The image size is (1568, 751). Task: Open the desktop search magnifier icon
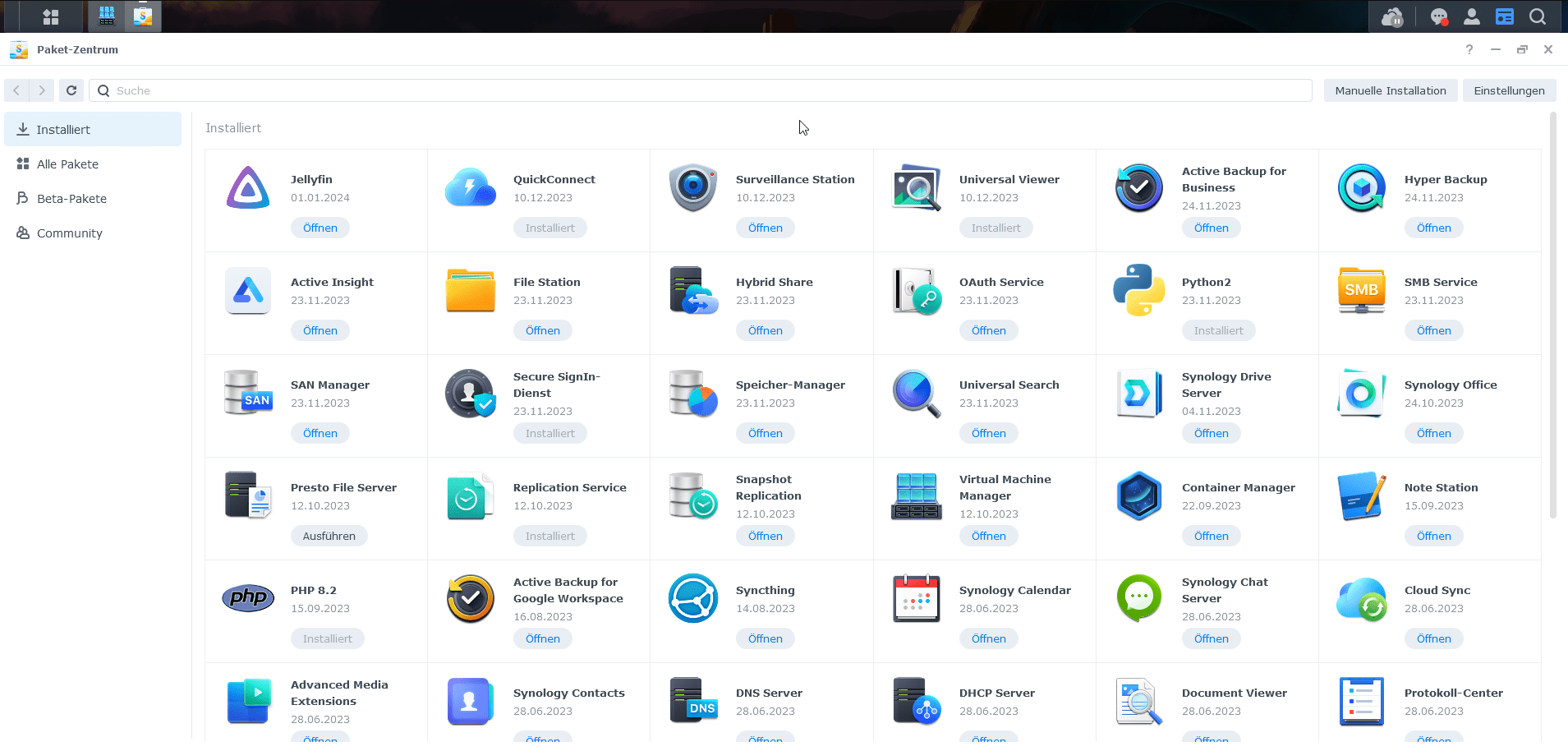[1538, 16]
